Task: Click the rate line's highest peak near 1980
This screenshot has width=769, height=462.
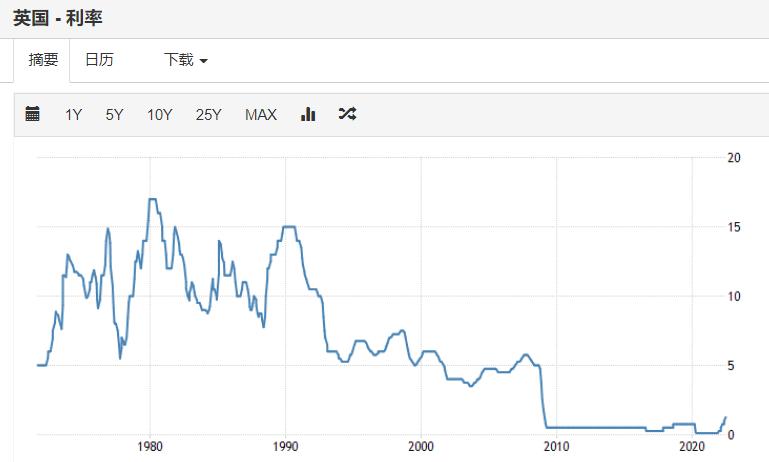Action: click(152, 199)
